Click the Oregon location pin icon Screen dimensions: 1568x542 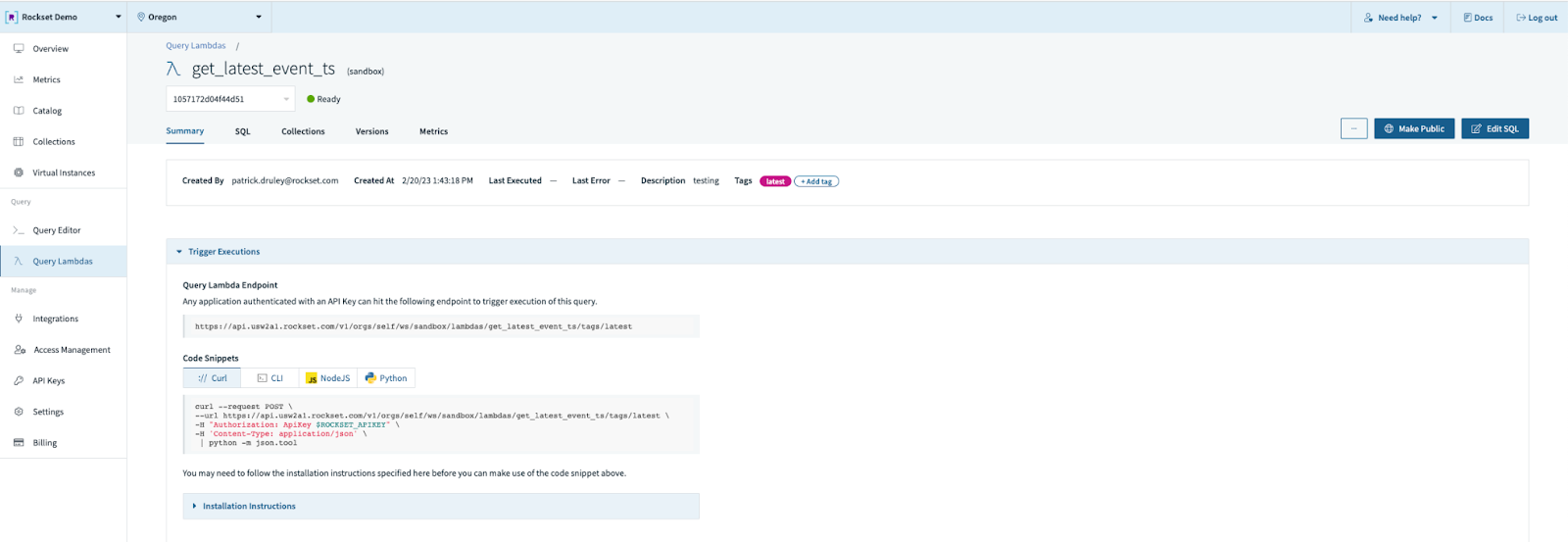(141, 17)
